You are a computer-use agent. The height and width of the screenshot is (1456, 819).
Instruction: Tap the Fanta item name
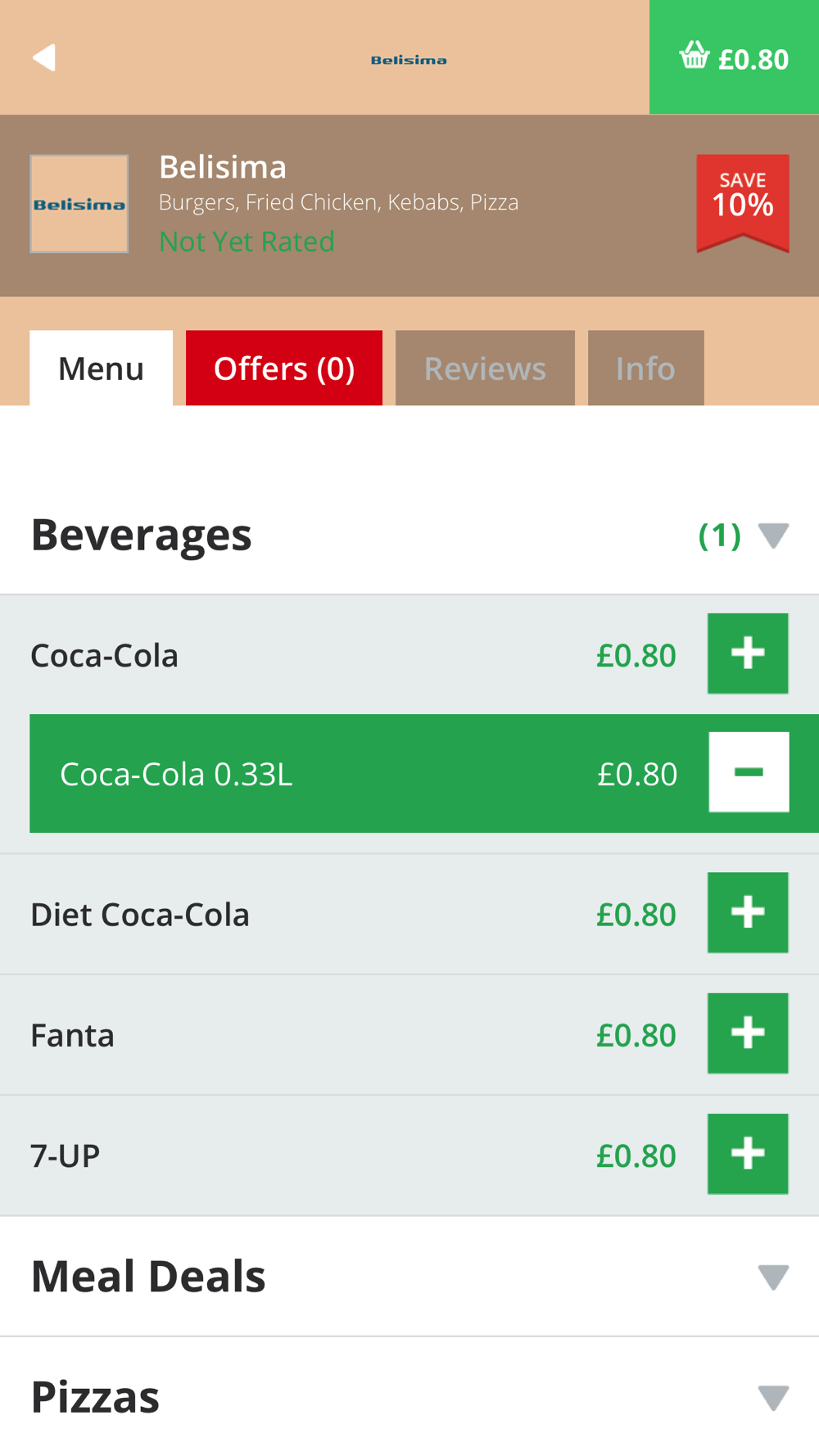72,1035
